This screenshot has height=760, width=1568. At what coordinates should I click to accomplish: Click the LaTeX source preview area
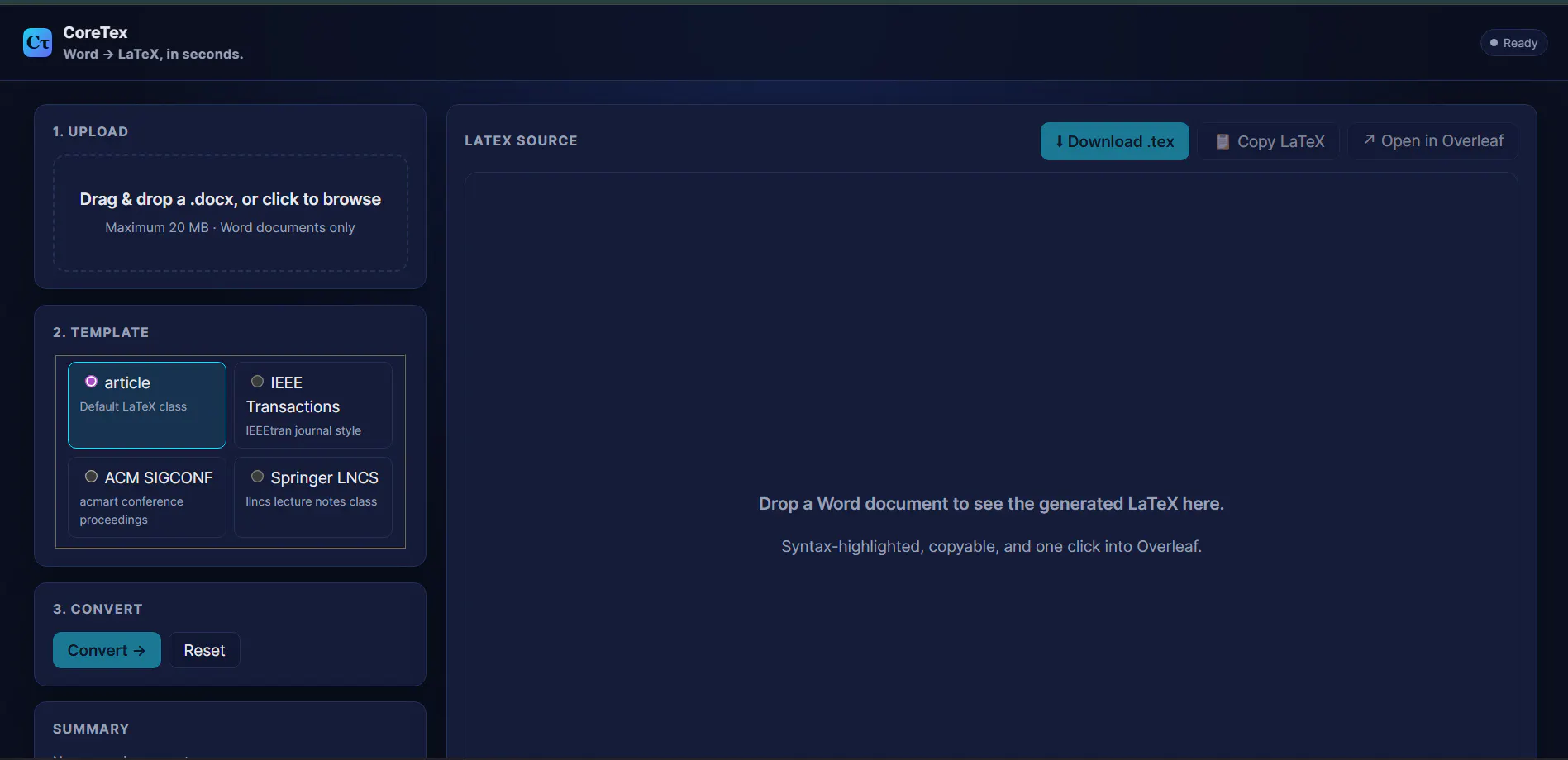(991, 465)
